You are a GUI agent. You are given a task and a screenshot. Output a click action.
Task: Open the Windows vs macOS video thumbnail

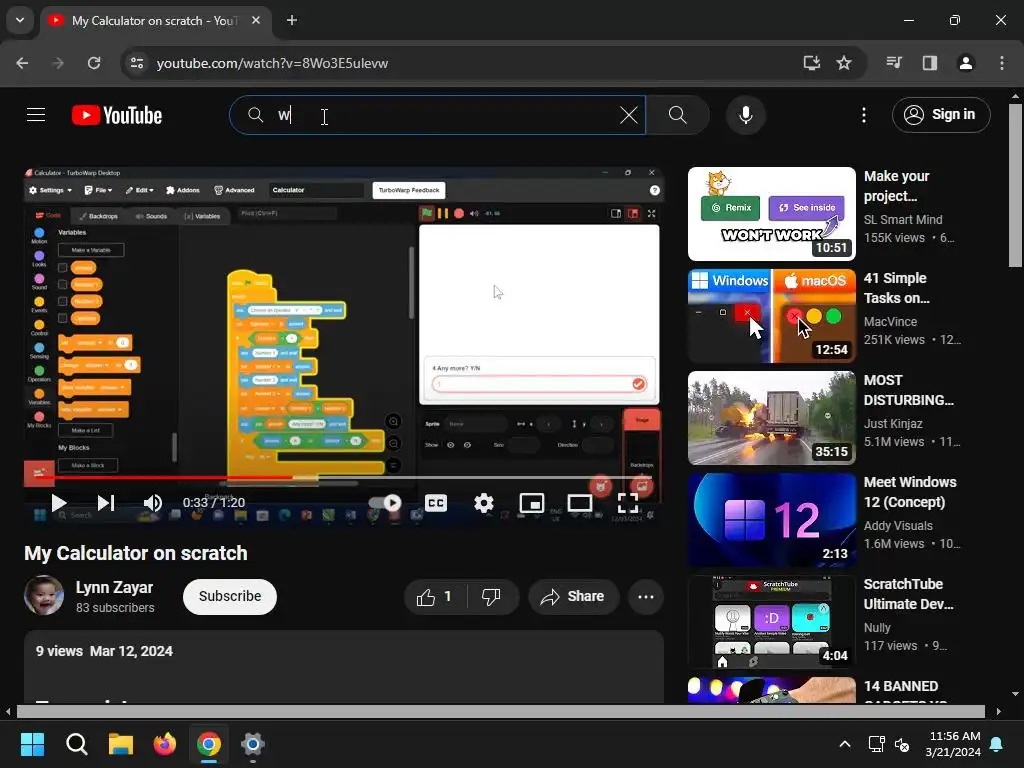point(771,315)
